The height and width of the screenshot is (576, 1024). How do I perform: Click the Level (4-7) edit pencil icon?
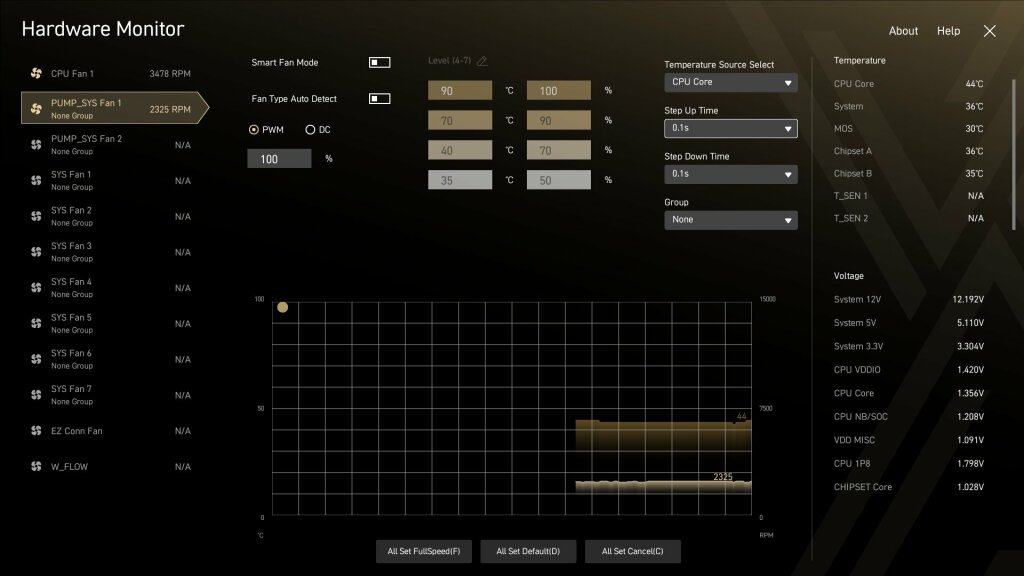(482, 61)
